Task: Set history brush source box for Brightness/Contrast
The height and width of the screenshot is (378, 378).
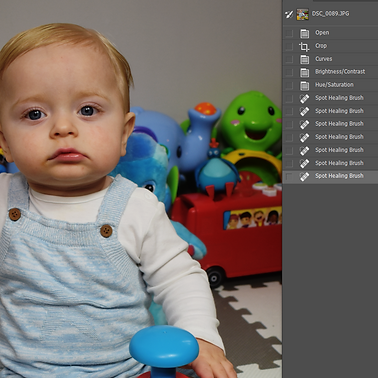Action: (289, 72)
